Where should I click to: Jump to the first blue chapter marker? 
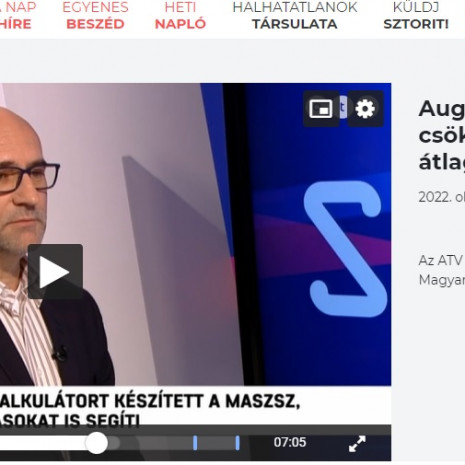coord(195,443)
